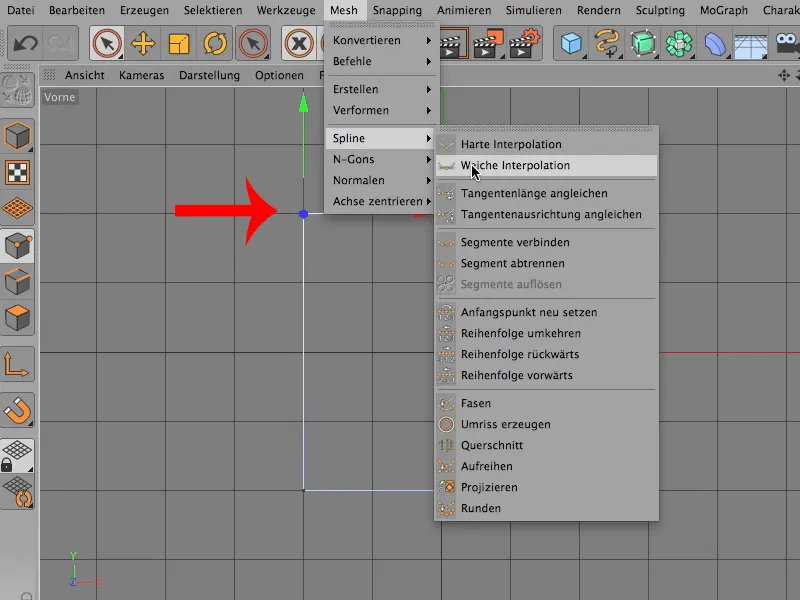This screenshot has height=600, width=800.
Task: Click the camera object icon
Action: pos(787,44)
